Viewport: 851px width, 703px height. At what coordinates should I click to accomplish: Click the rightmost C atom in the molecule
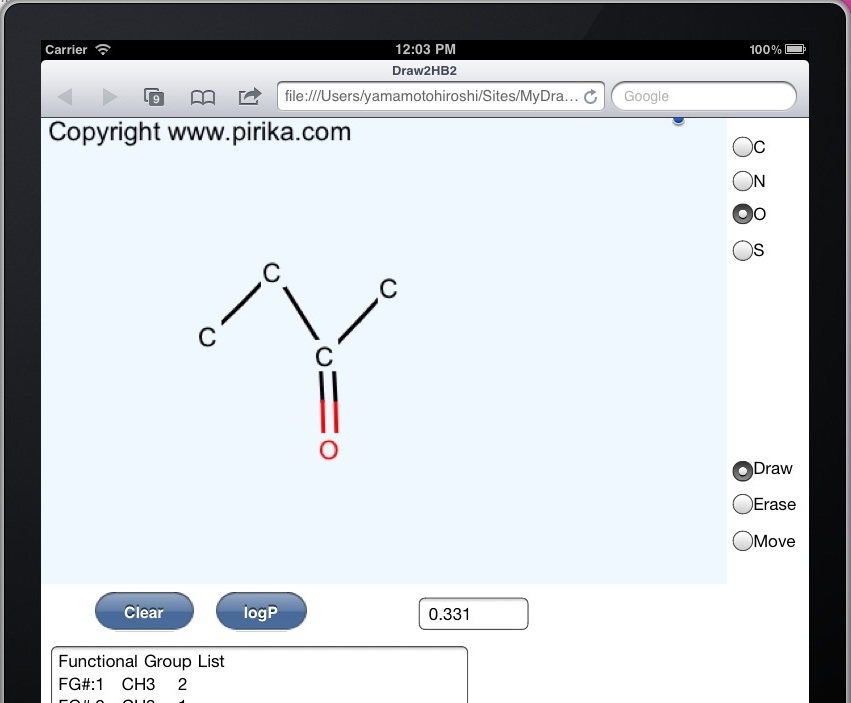(x=388, y=289)
